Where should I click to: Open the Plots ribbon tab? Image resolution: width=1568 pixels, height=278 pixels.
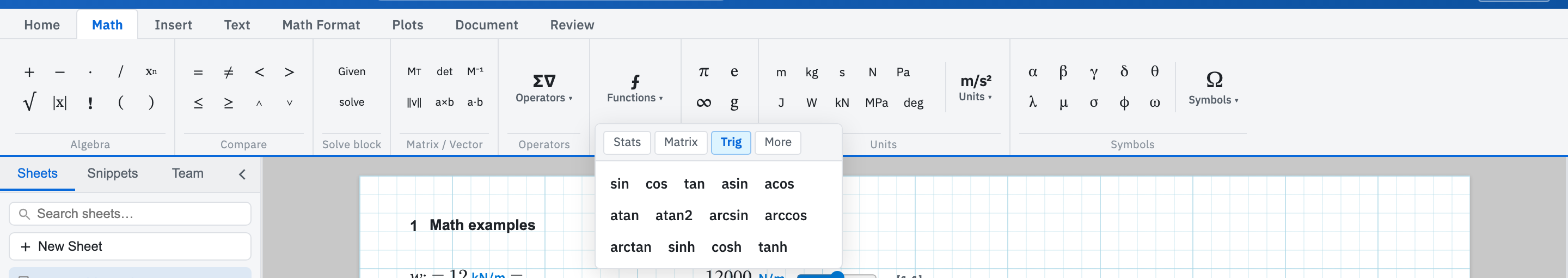pyautogui.click(x=408, y=25)
